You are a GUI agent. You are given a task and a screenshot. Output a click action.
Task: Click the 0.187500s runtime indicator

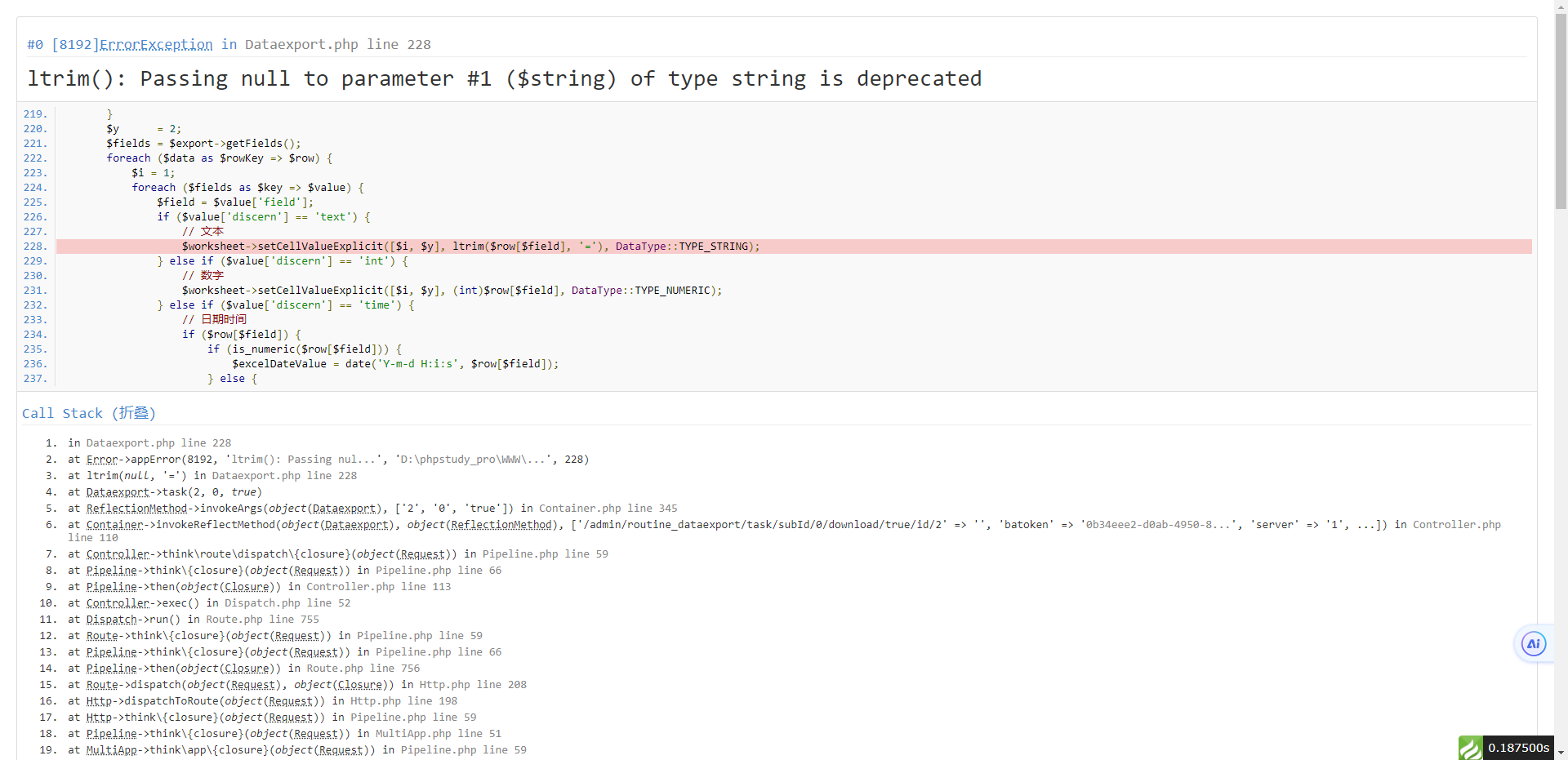point(1518,748)
